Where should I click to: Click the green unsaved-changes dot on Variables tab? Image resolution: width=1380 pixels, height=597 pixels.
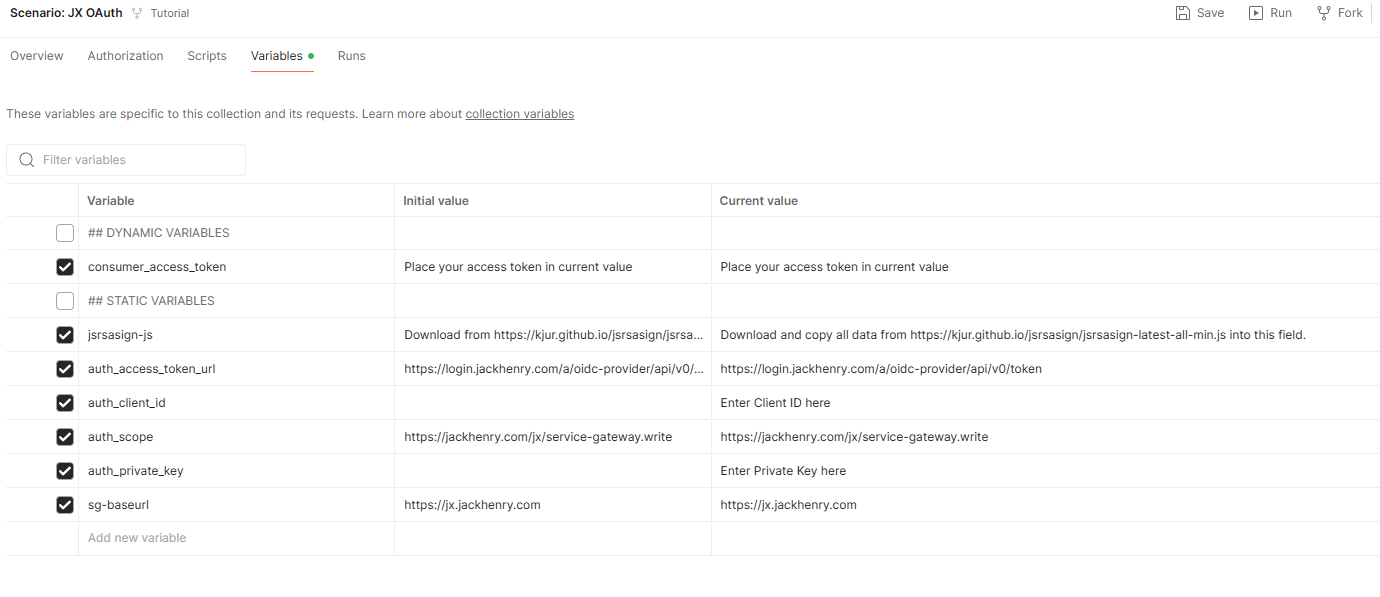pyautogui.click(x=312, y=55)
